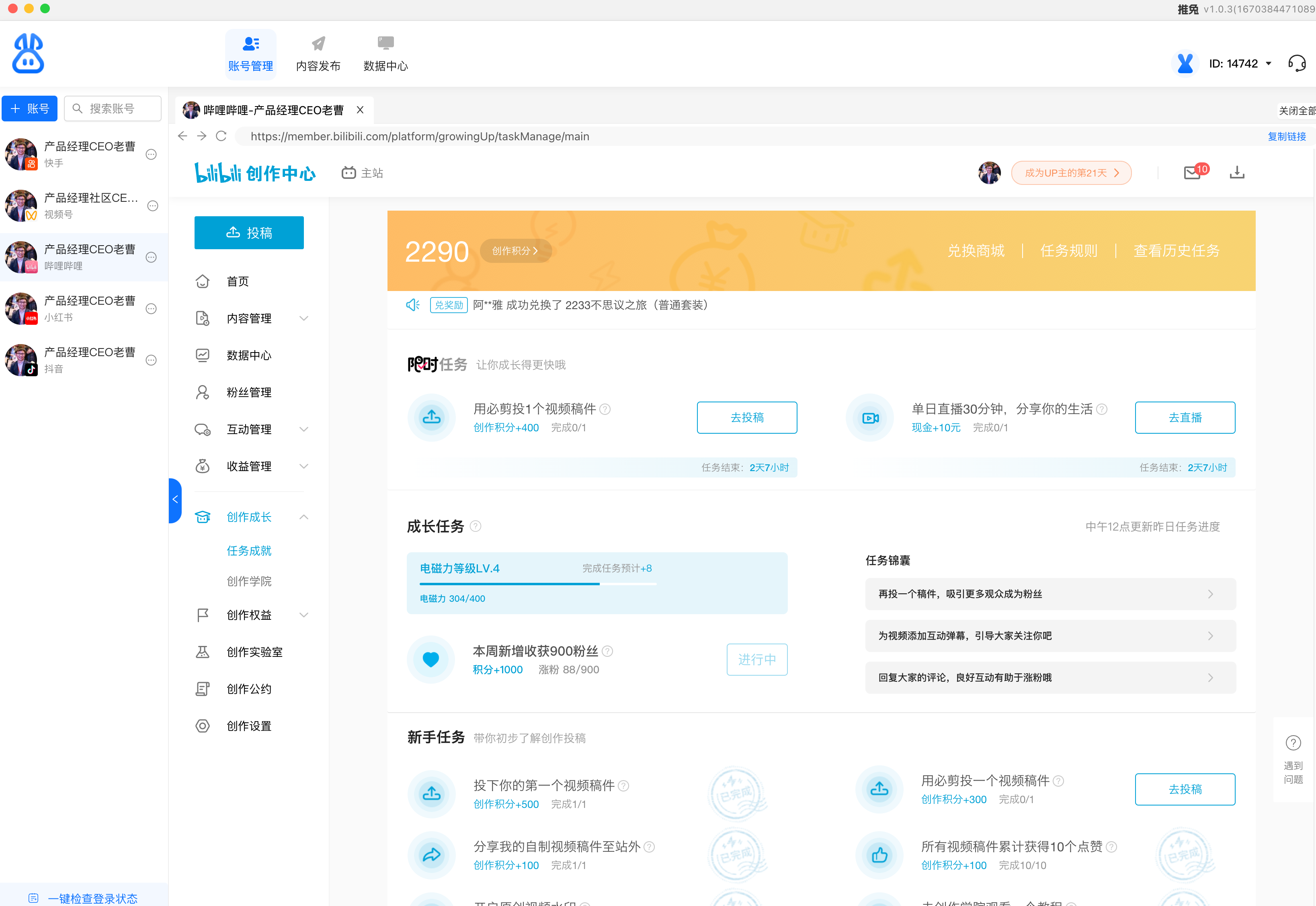
Task: Click help icon beside 分享我的自制视频稿件至站外
Action: tap(650, 847)
